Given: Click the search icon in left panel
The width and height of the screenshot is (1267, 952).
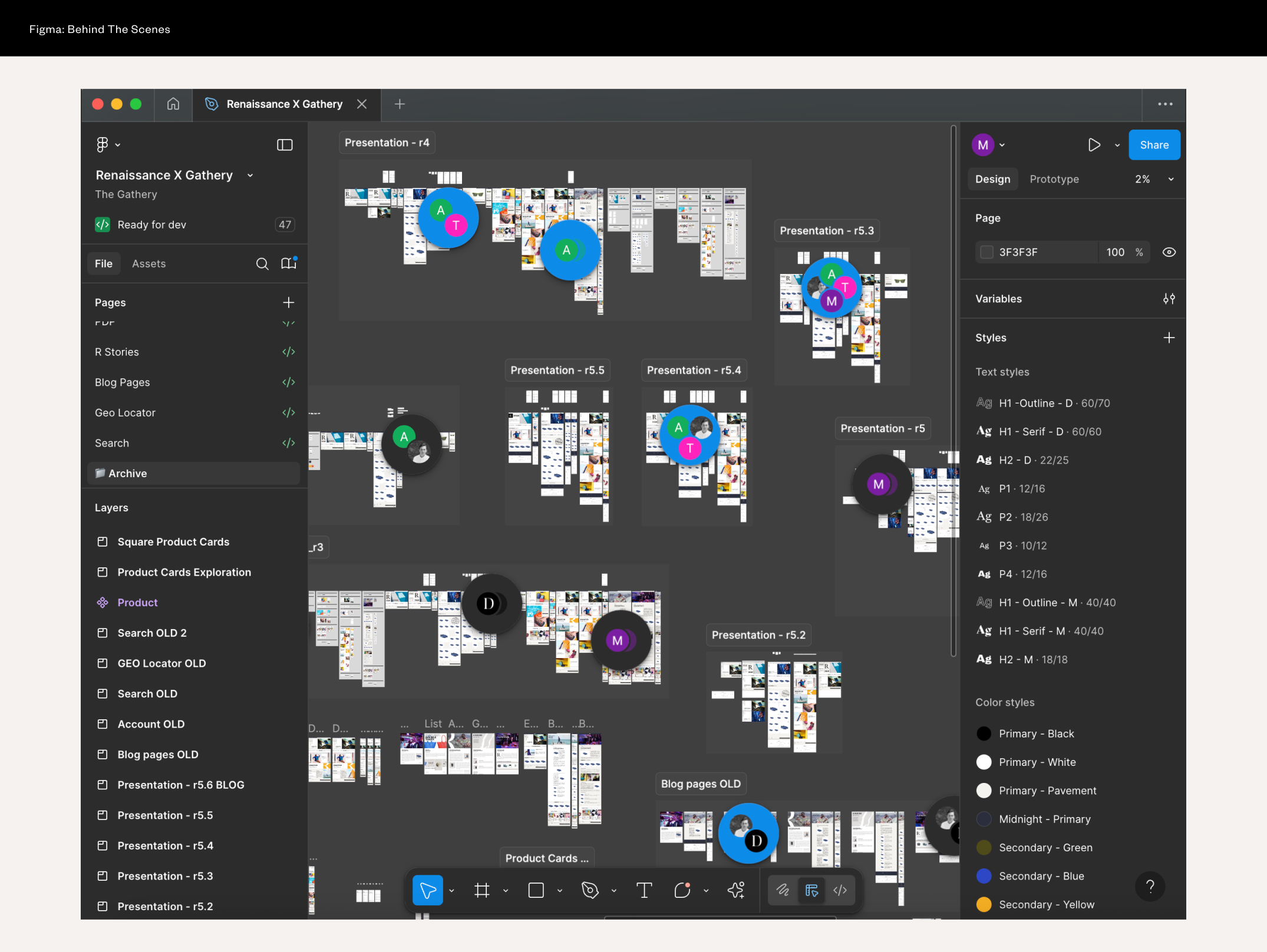Looking at the screenshot, I should point(262,264).
